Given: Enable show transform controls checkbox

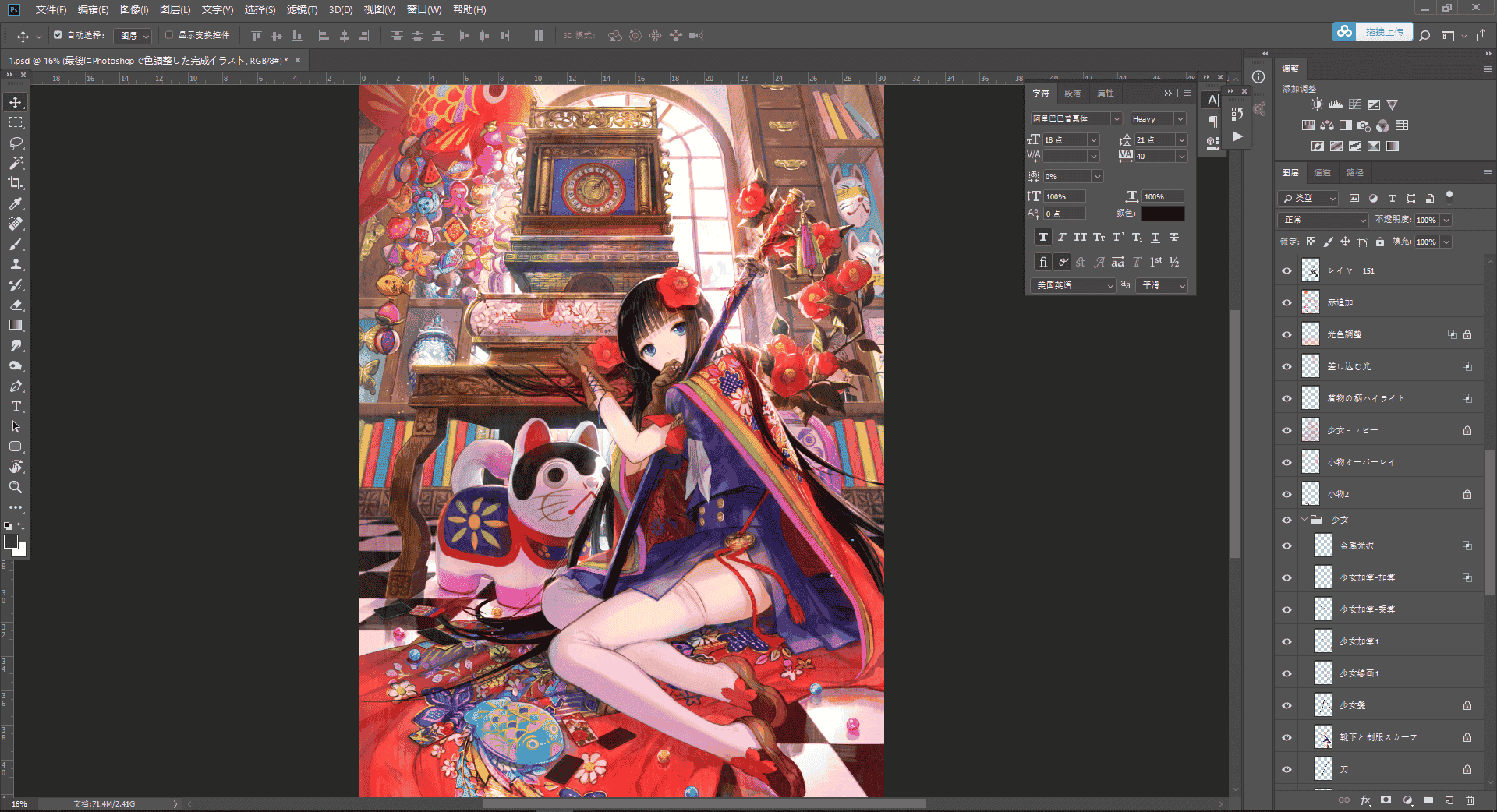Looking at the screenshot, I should pyautogui.click(x=169, y=35).
